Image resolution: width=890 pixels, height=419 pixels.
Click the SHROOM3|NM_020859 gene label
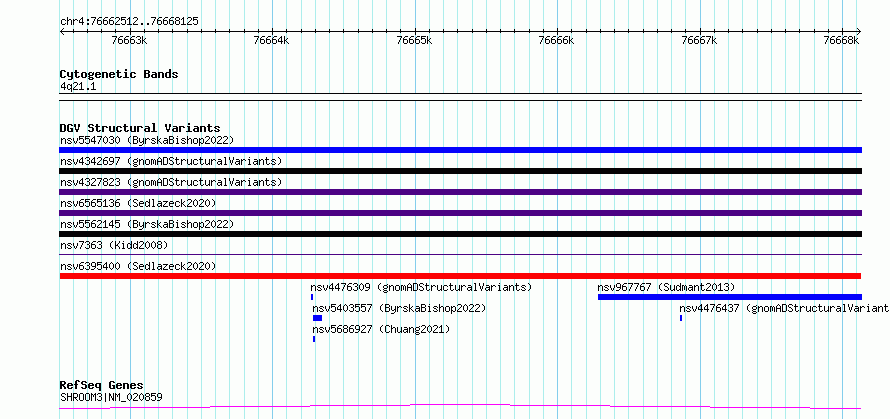tap(111, 397)
